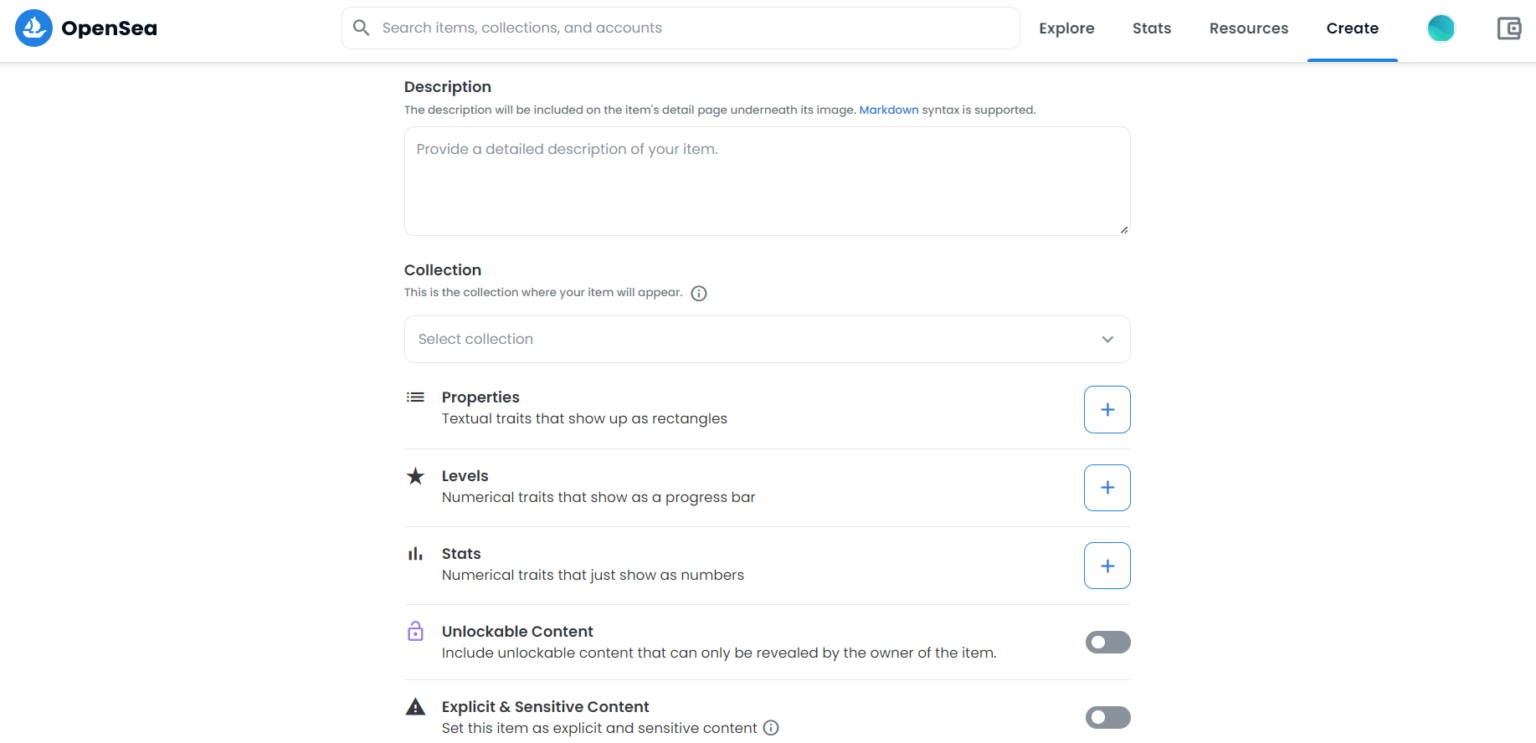
Task: Follow the Markdown link
Action: click(888, 110)
